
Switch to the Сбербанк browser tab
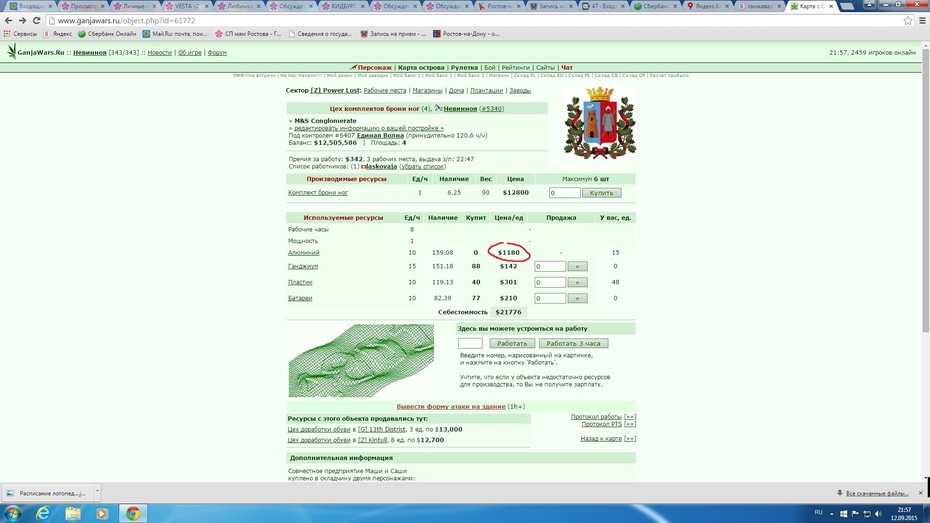656,6
